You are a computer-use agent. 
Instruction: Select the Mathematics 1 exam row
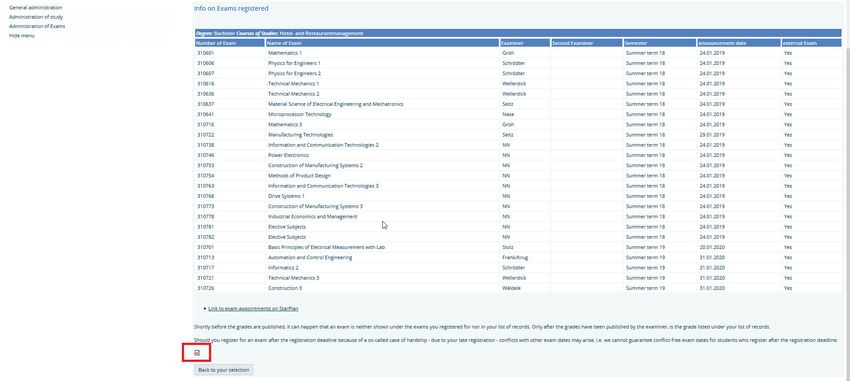pos(518,53)
